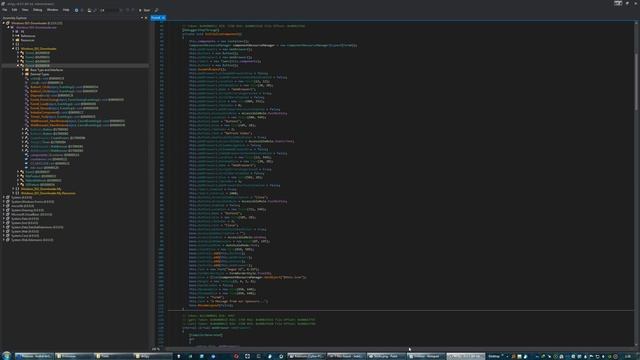Close the Assembly Explorer panel
640x360 pixels.
tap(146, 18)
